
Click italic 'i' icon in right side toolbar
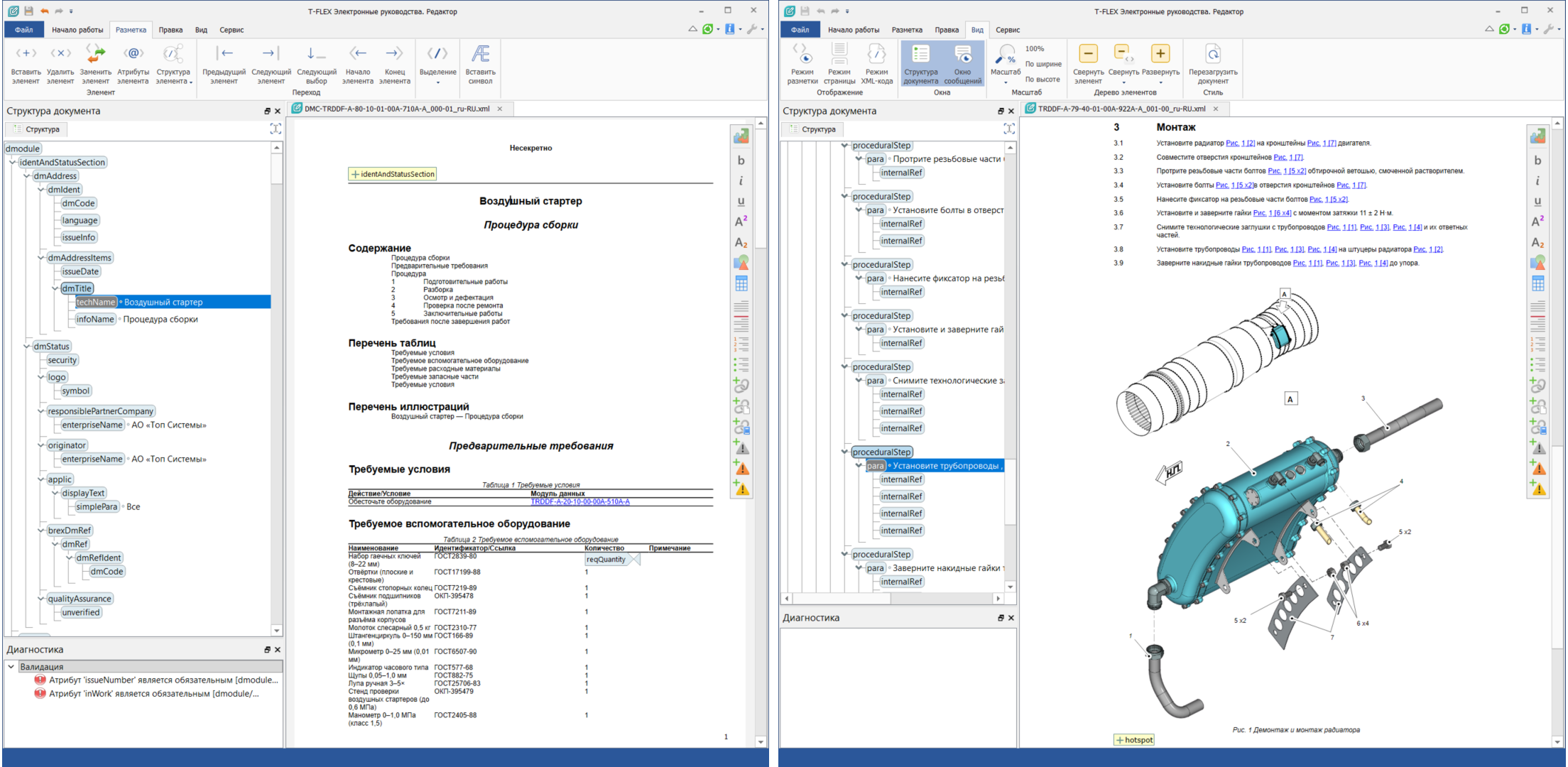[x=1537, y=181]
